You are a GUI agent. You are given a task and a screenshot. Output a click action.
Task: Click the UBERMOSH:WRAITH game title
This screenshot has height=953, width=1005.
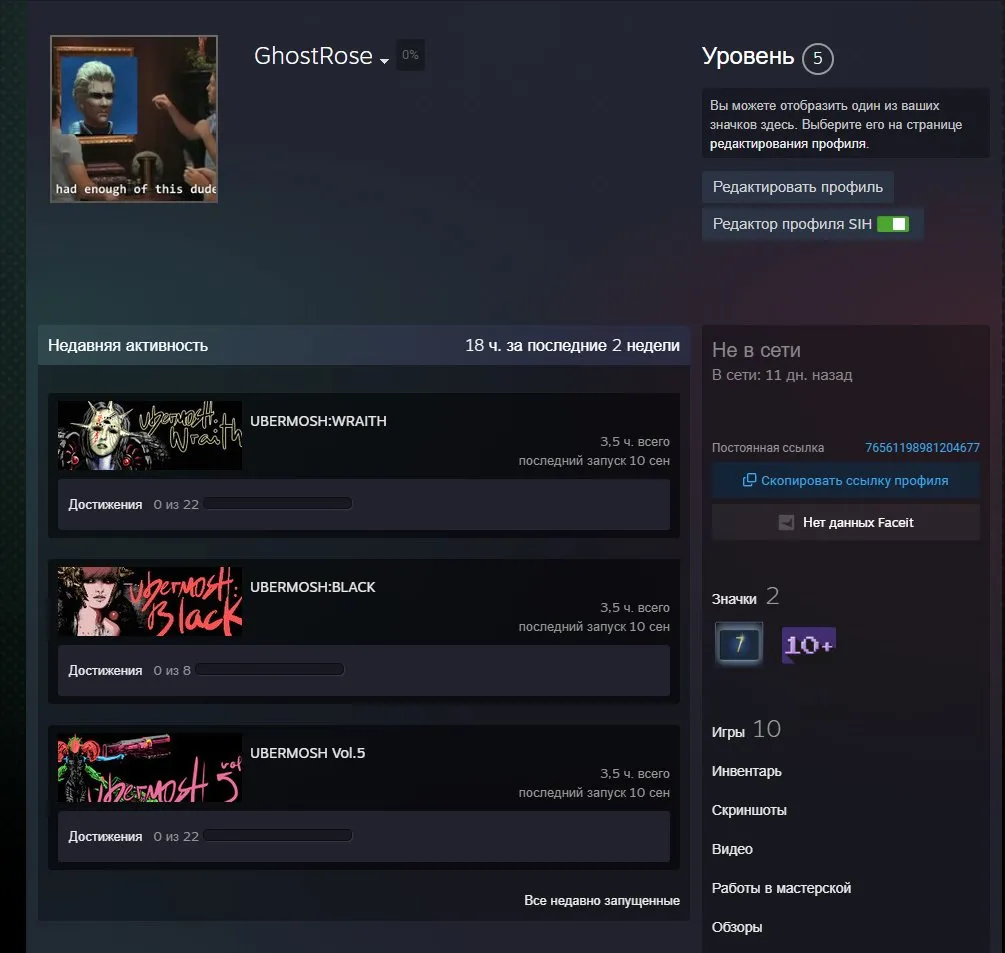tap(318, 421)
